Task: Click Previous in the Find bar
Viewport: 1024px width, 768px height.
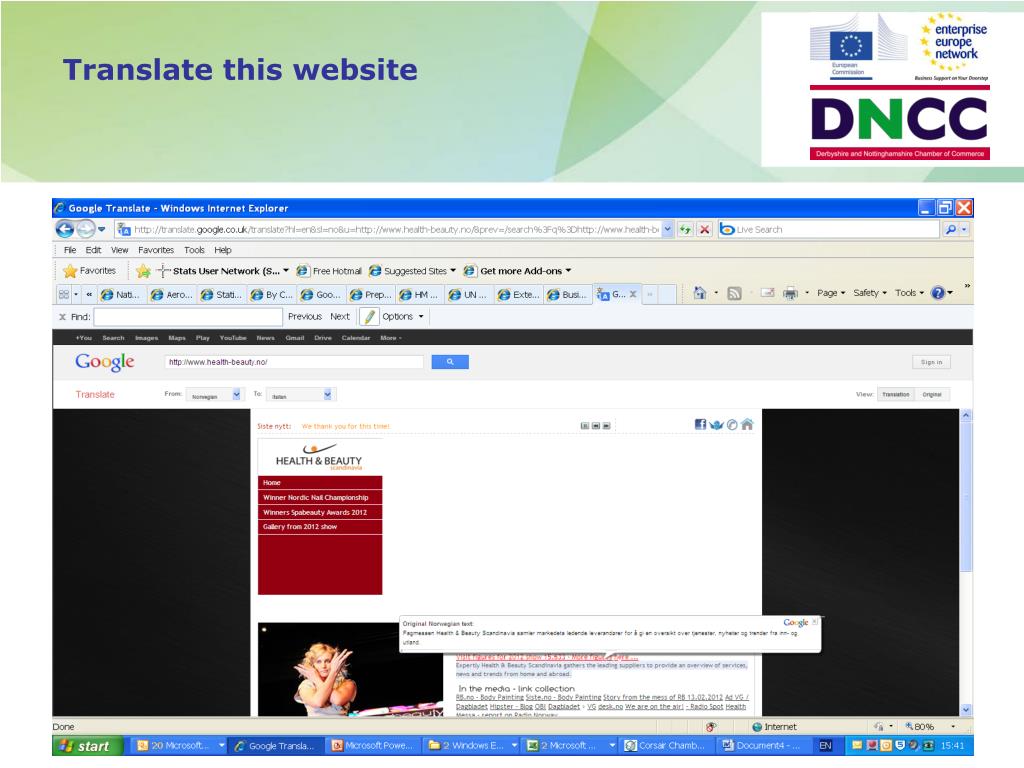Action: coord(304,316)
